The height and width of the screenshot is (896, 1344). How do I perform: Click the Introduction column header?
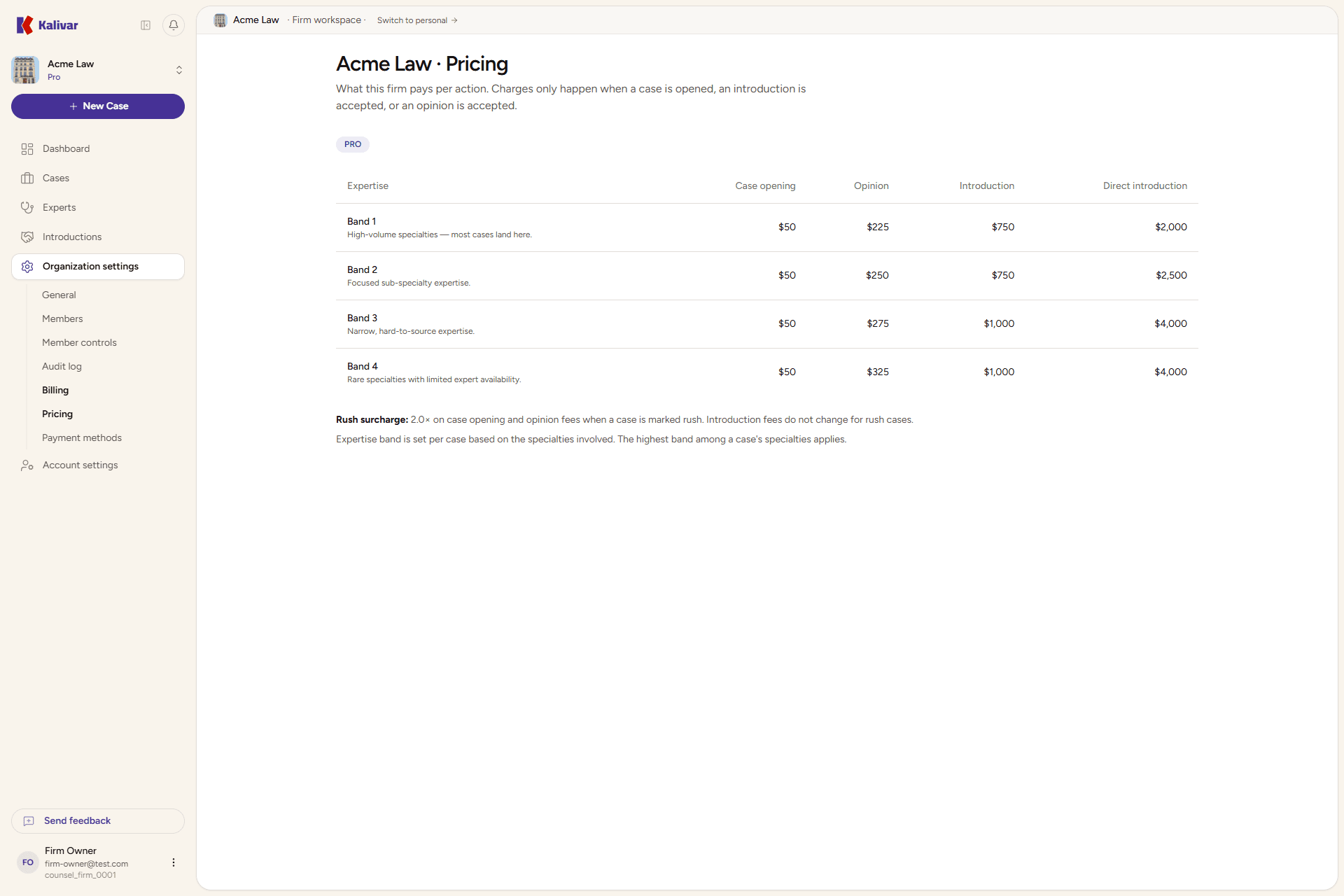[x=987, y=186]
